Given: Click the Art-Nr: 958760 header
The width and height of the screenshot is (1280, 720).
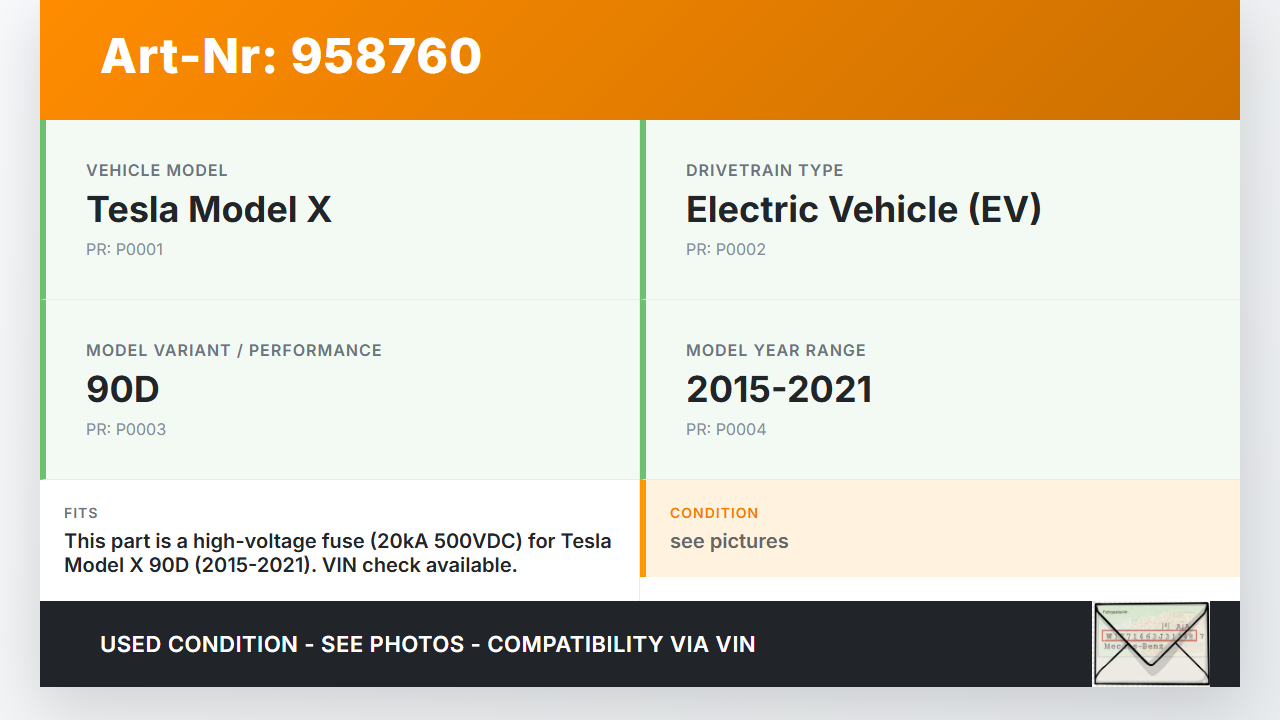Looking at the screenshot, I should tap(291, 56).
